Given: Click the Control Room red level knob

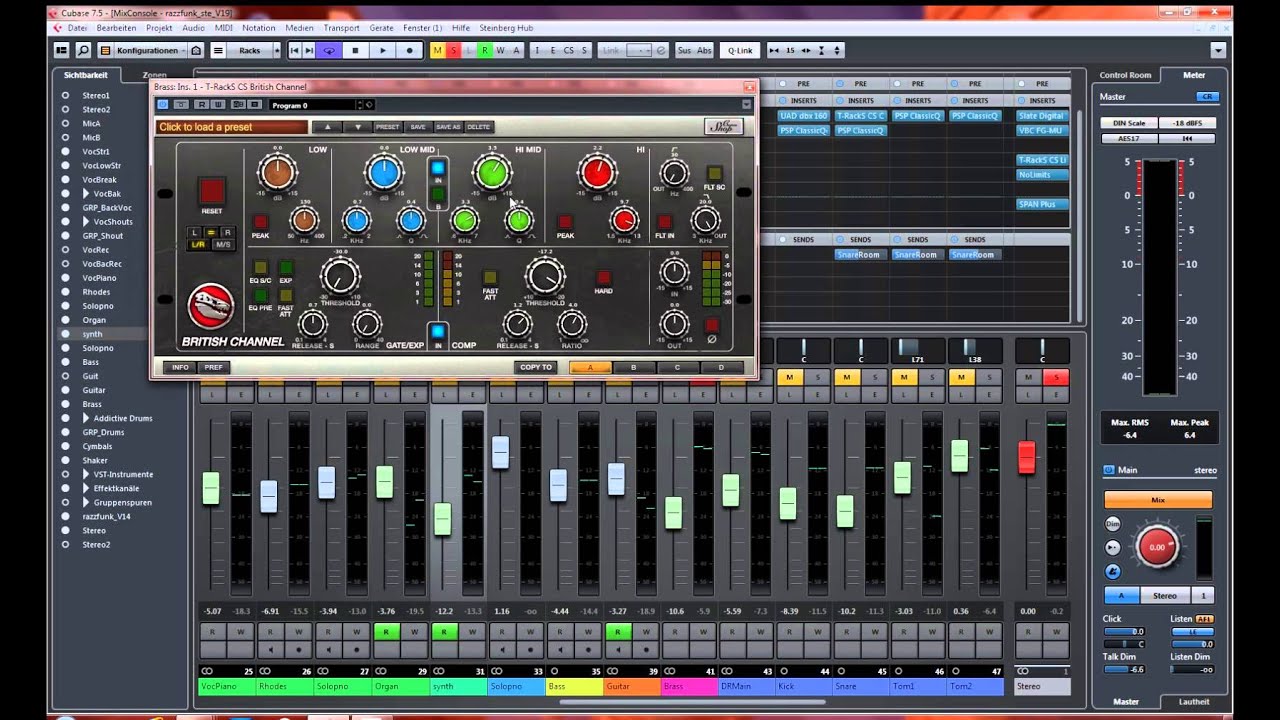Looking at the screenshot, I should 1157,547.
